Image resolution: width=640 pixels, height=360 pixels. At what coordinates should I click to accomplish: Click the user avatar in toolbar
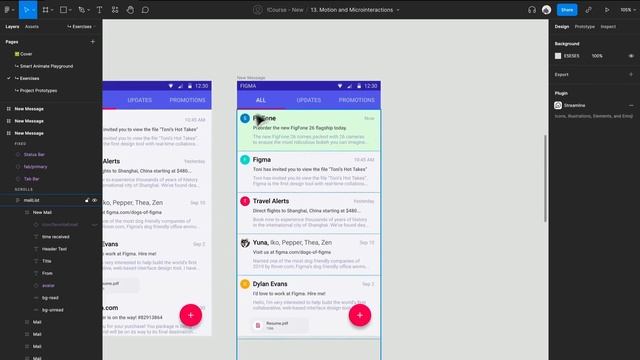pyautogui.click(x=547, y=10)
